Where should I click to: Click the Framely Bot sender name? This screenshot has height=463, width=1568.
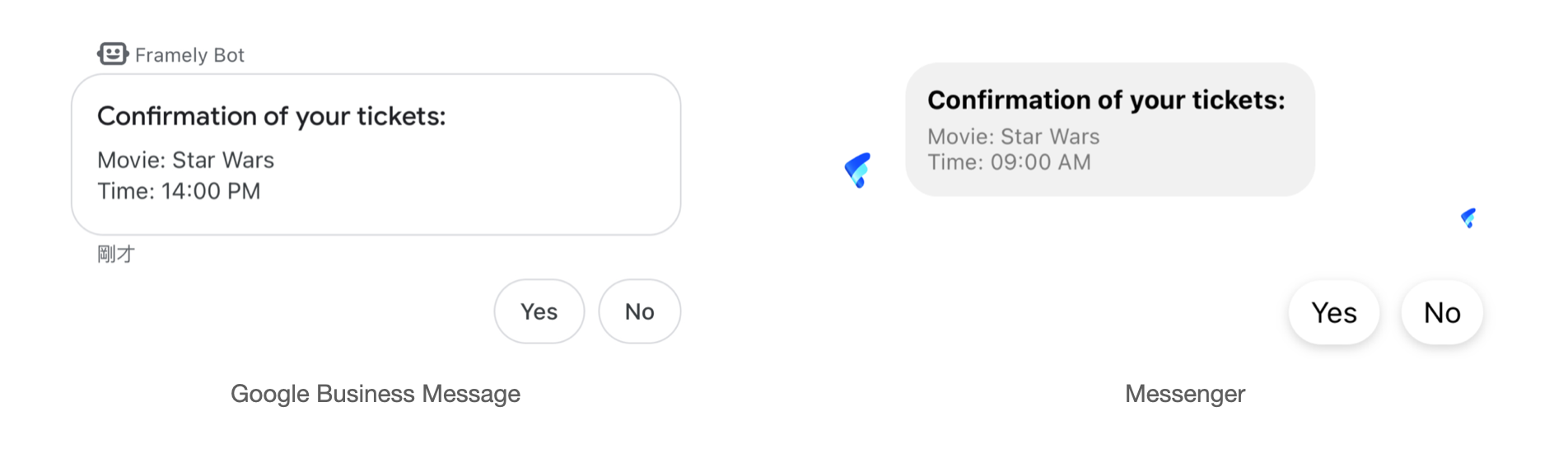189,55
